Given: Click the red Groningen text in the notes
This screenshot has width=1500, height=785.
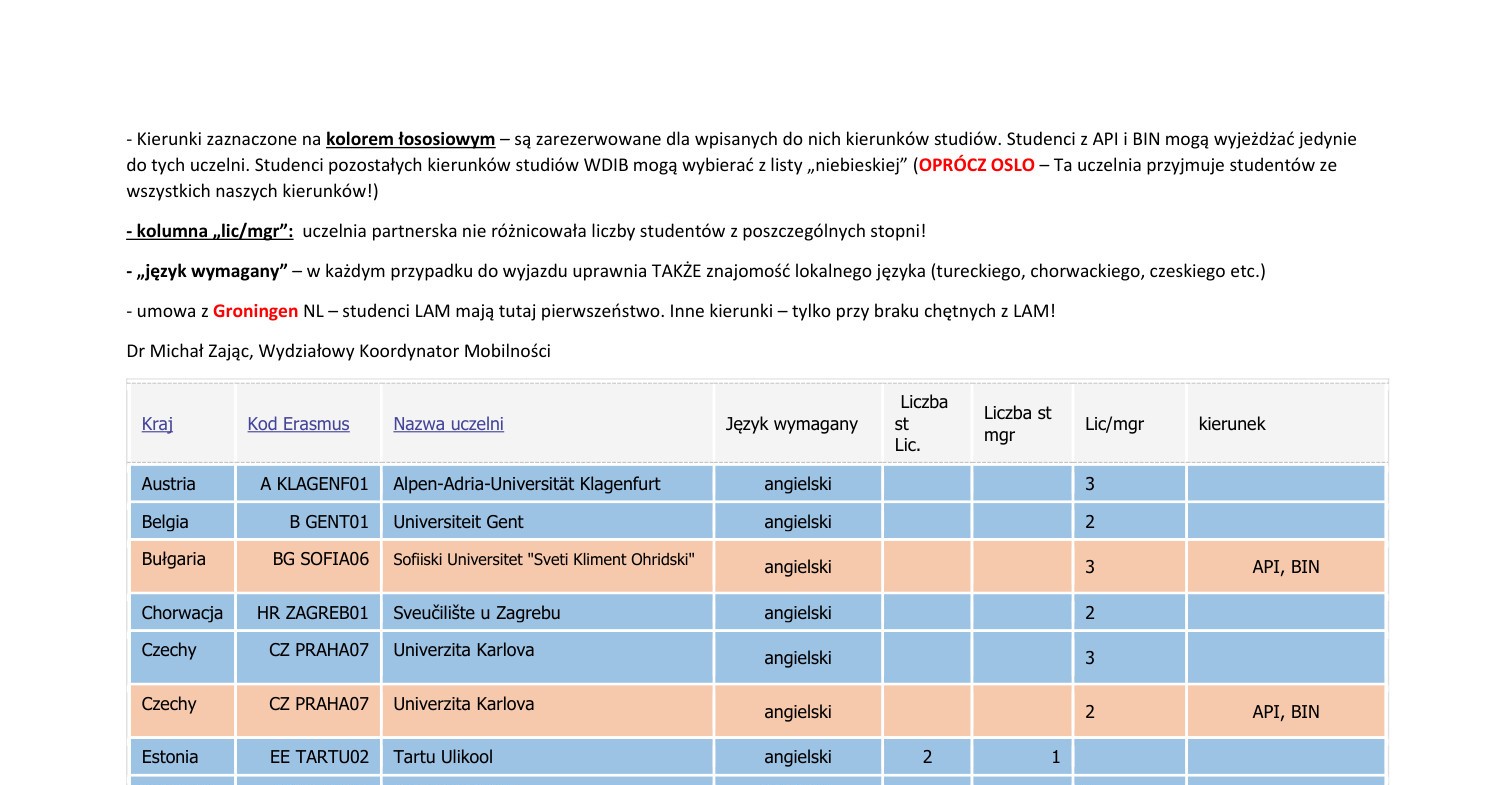Looking at the screenshot, I should coord(255,311).
